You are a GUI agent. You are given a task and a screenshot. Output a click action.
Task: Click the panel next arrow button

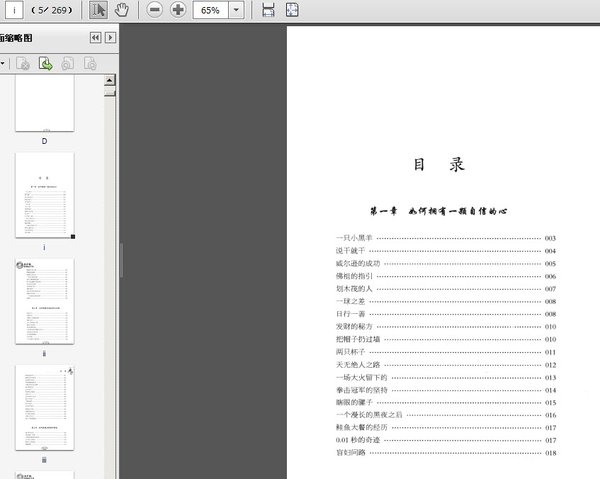pyautogui.click(x=111, y=37)
